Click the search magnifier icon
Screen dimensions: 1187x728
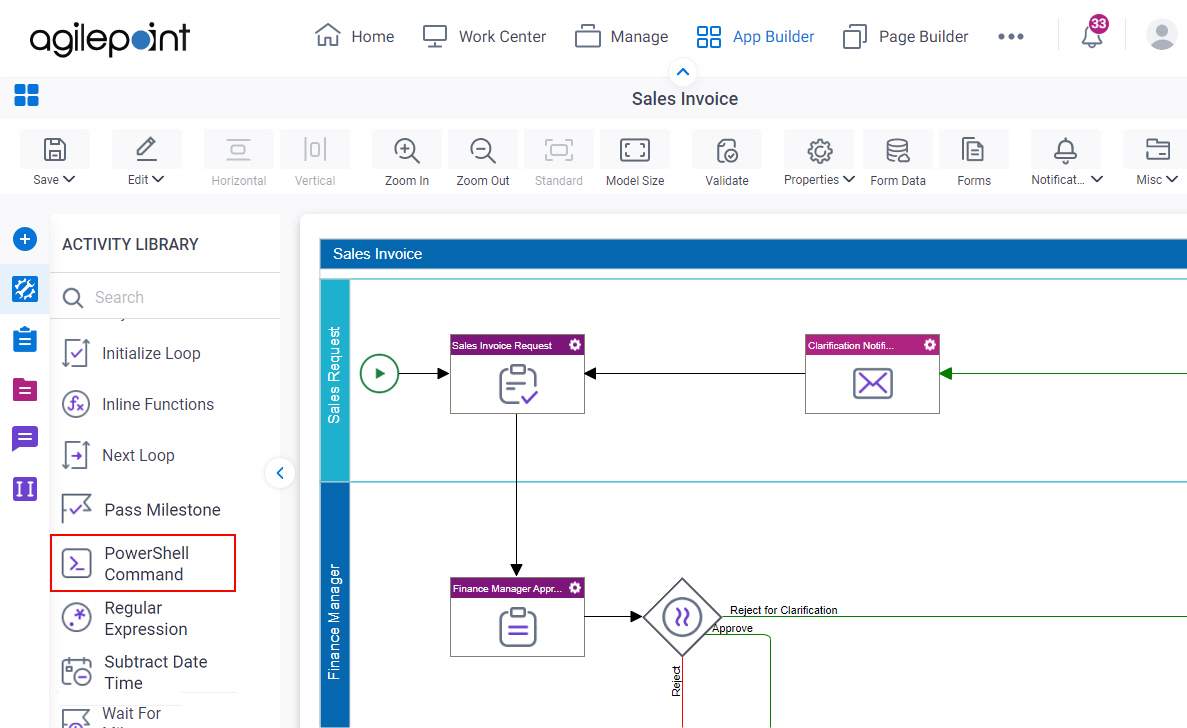pos(73,297)
